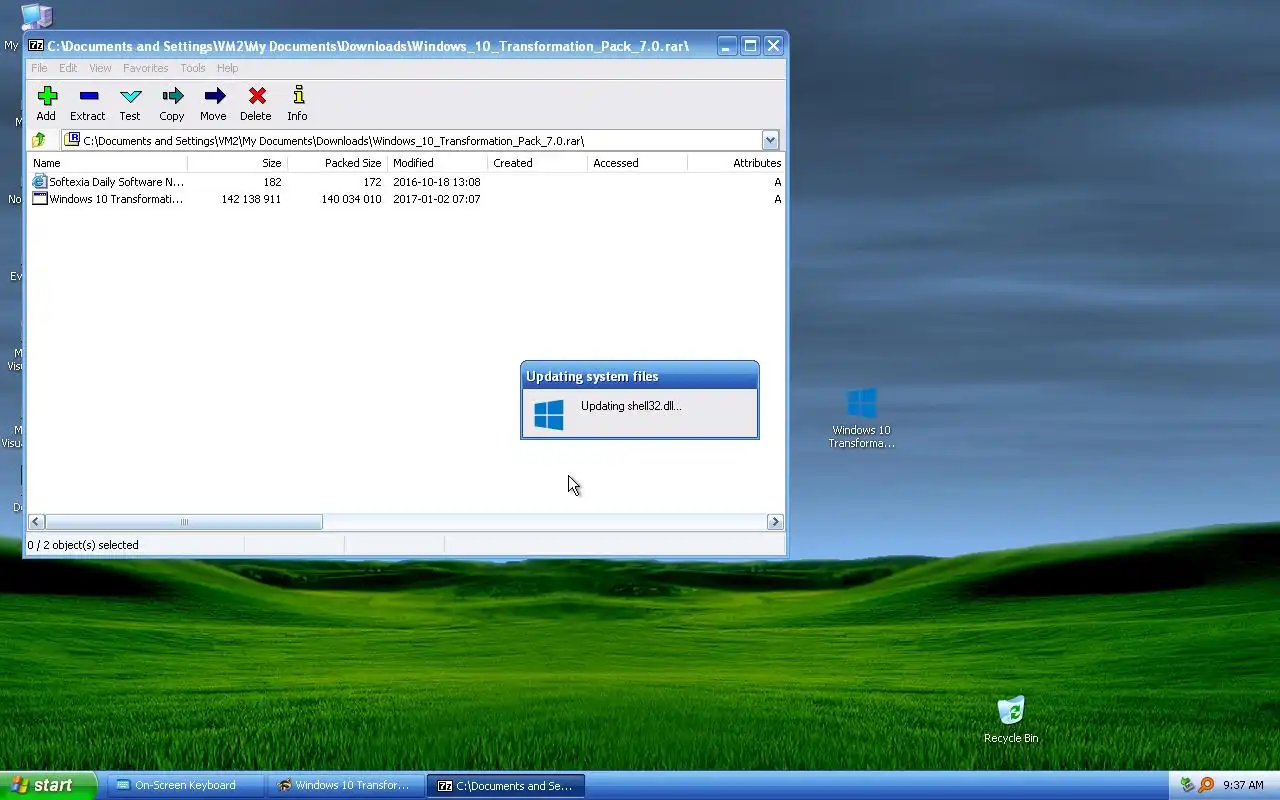Sort by Created column header
Screen dimensions: 1280x800
coord(537,163)
